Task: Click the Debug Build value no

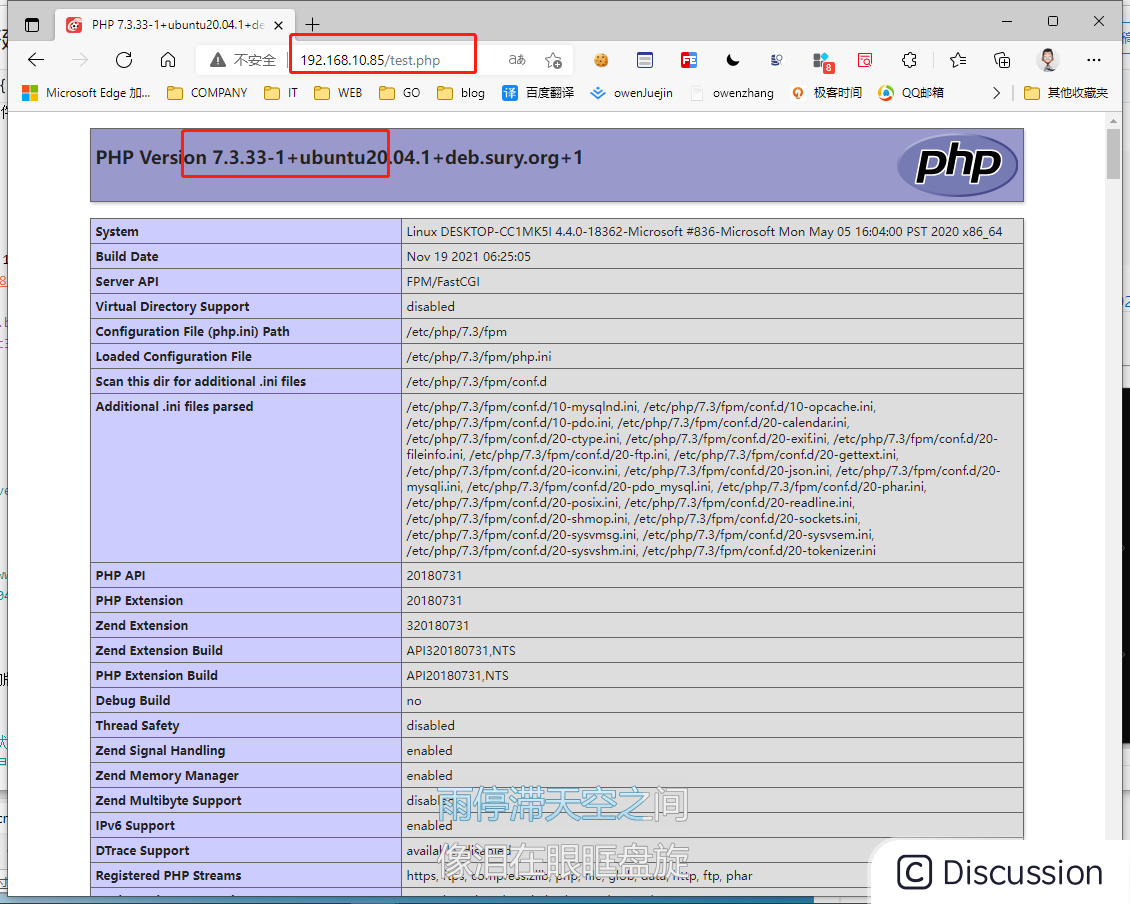Action: (414, 701)
